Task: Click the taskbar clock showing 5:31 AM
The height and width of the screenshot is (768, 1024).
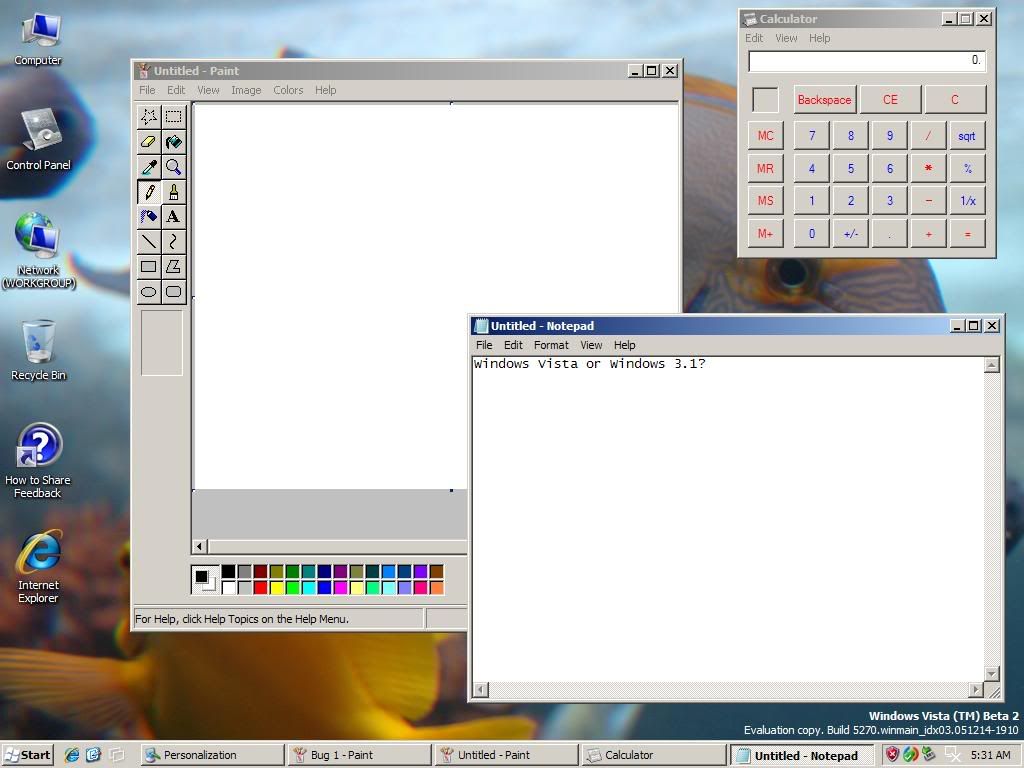Action: click(x=990, y=755)
